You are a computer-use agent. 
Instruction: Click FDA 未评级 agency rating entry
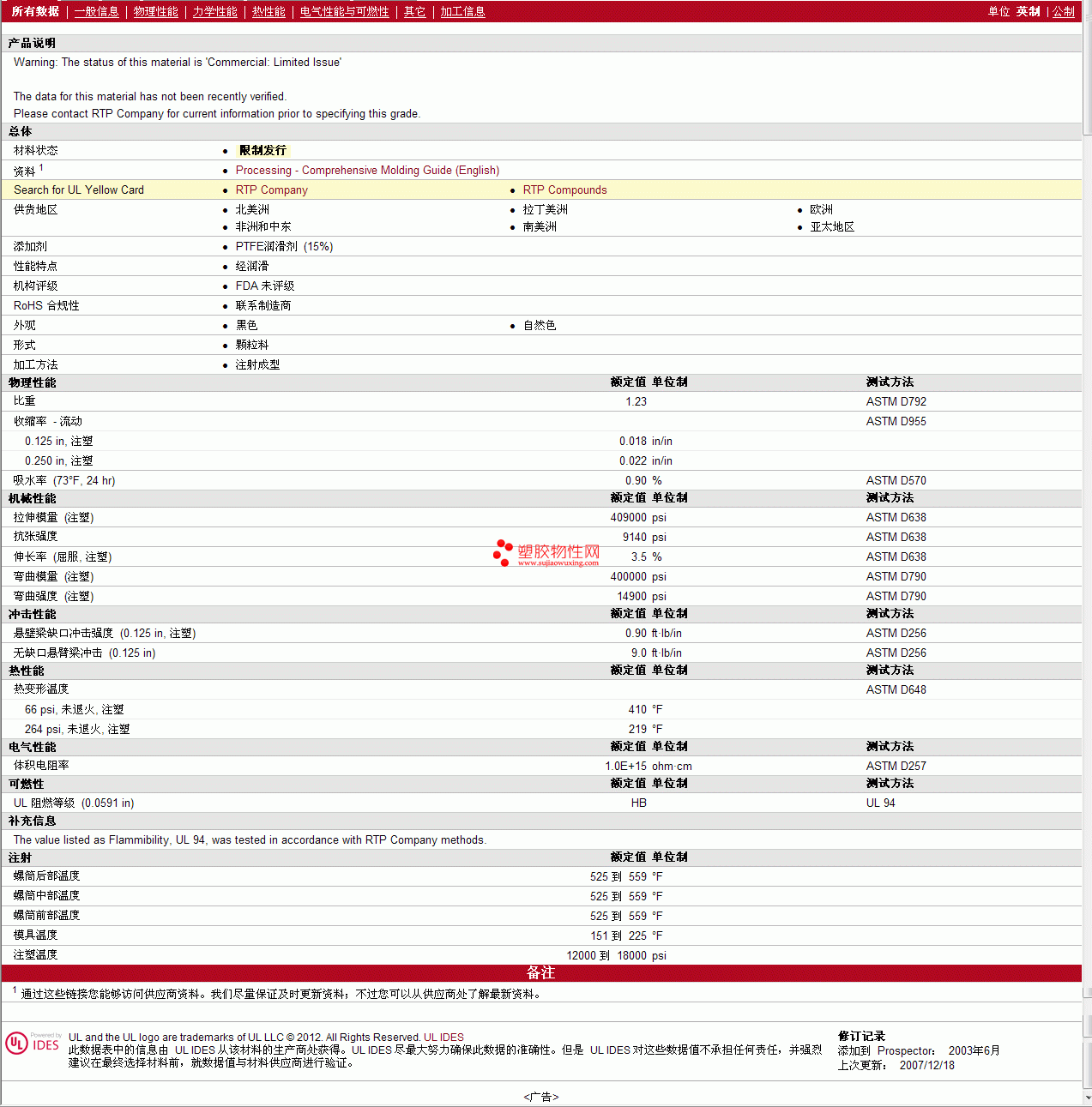[x=265, y=286]
